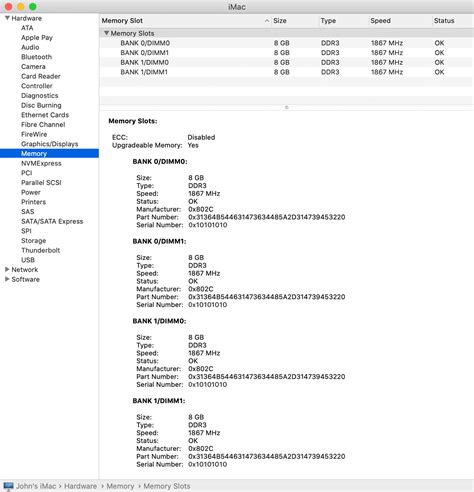Open Graphics/Displays in the sidebar
Screen dimensions: 474x492
pos(49,144)
